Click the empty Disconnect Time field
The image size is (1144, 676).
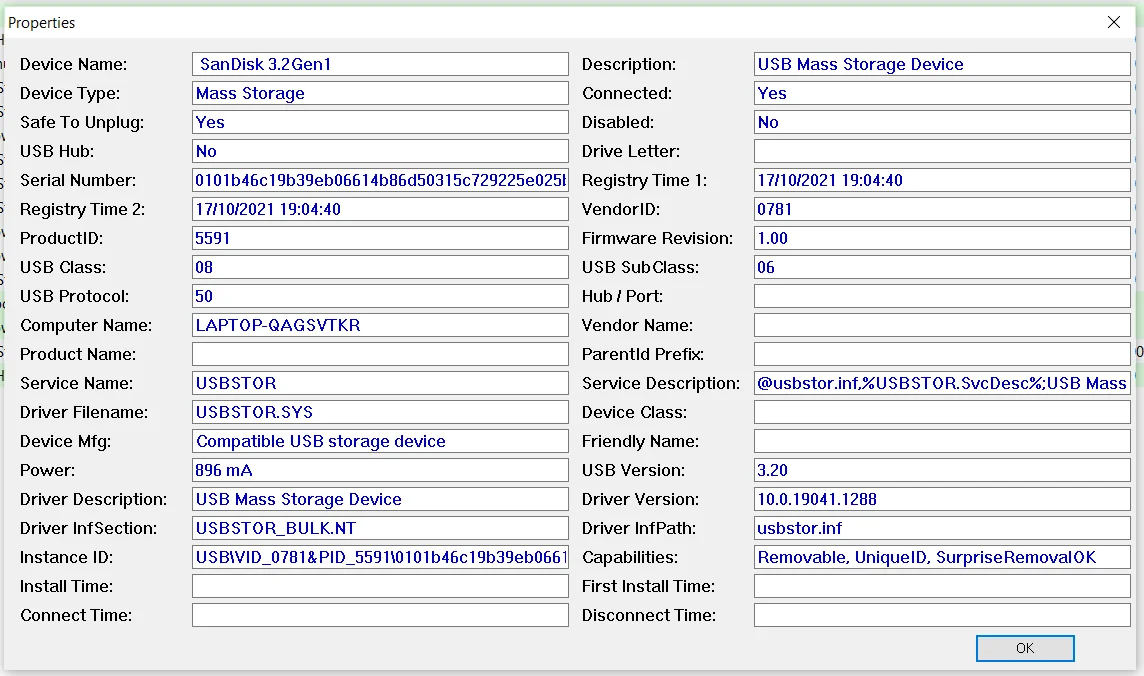(x=942, y=615)
